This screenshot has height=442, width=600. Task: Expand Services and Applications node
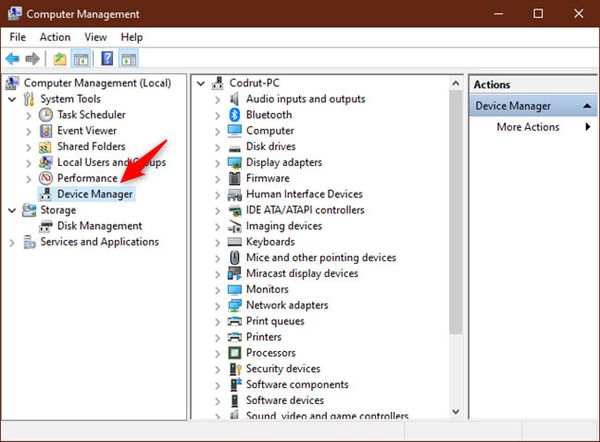(12, 242)
